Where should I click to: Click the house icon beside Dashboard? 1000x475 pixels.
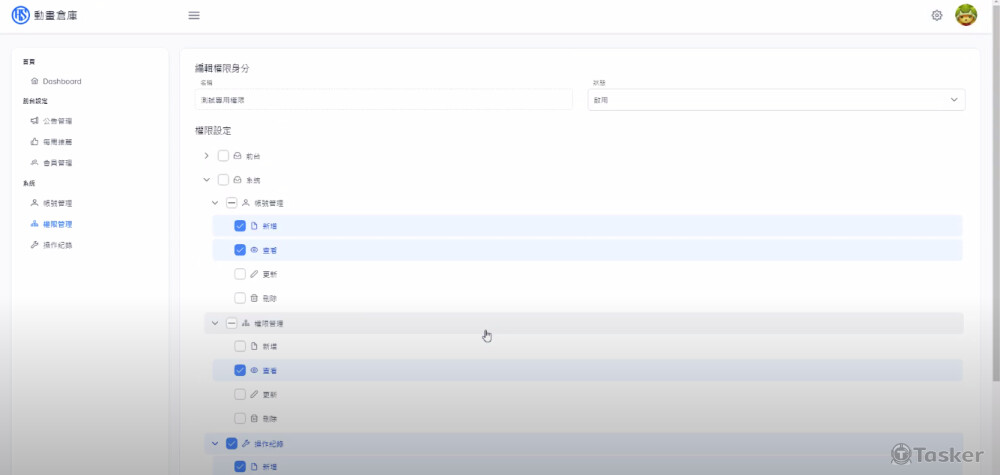click(35, 81)
